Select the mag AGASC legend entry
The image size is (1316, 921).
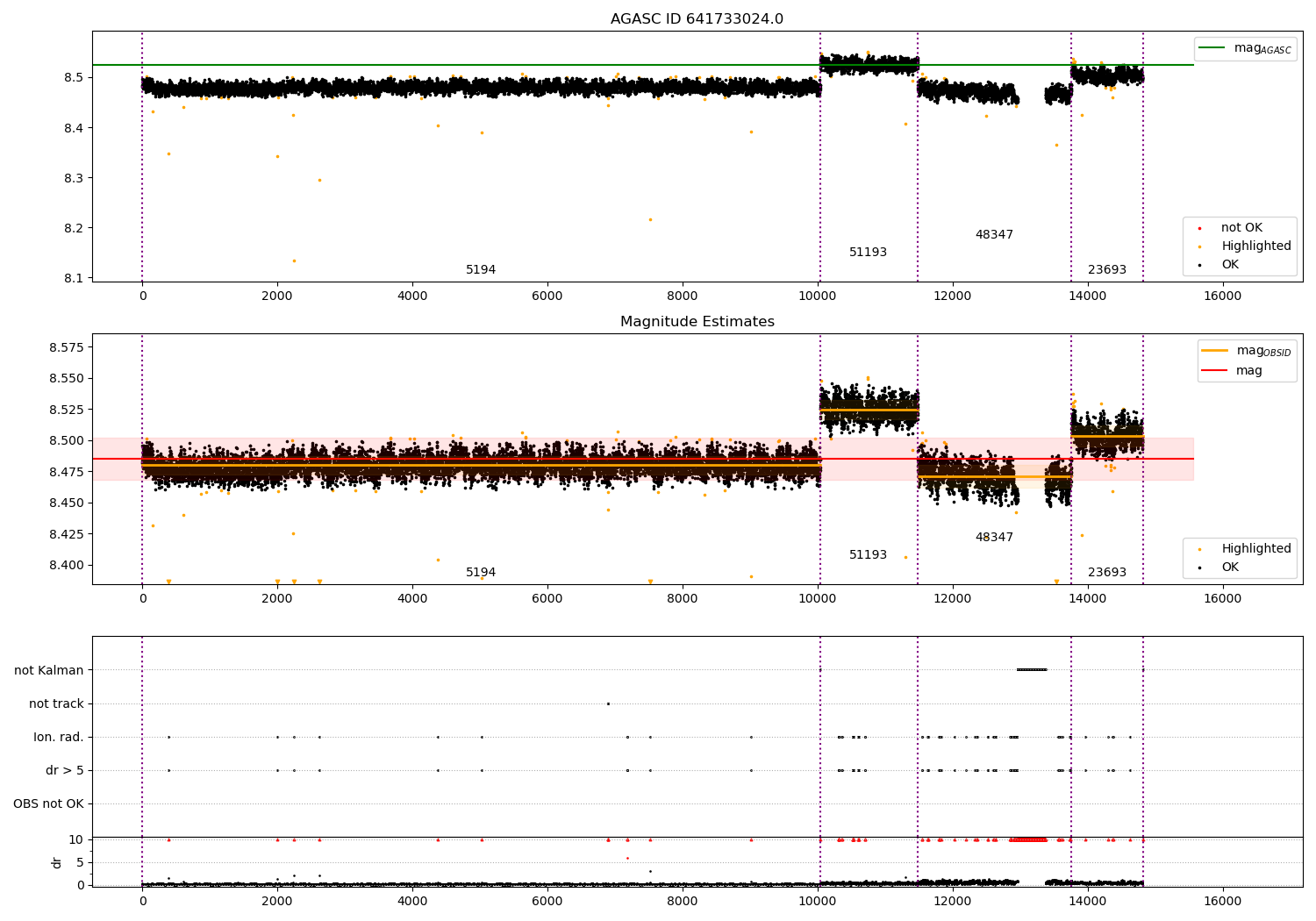point(1245,48)
